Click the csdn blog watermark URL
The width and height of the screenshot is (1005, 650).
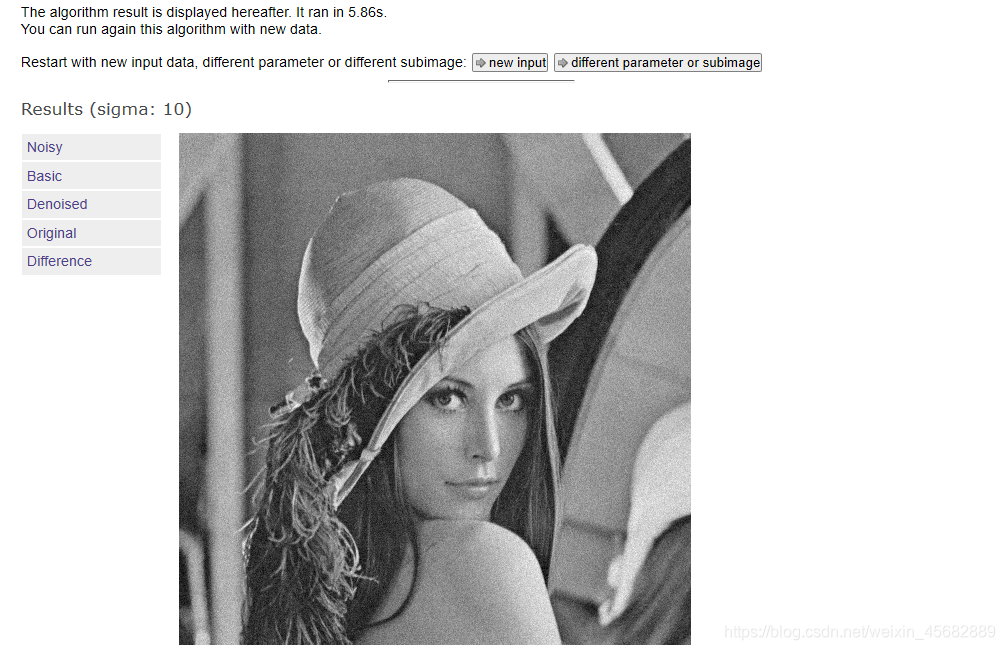[860, 631]
